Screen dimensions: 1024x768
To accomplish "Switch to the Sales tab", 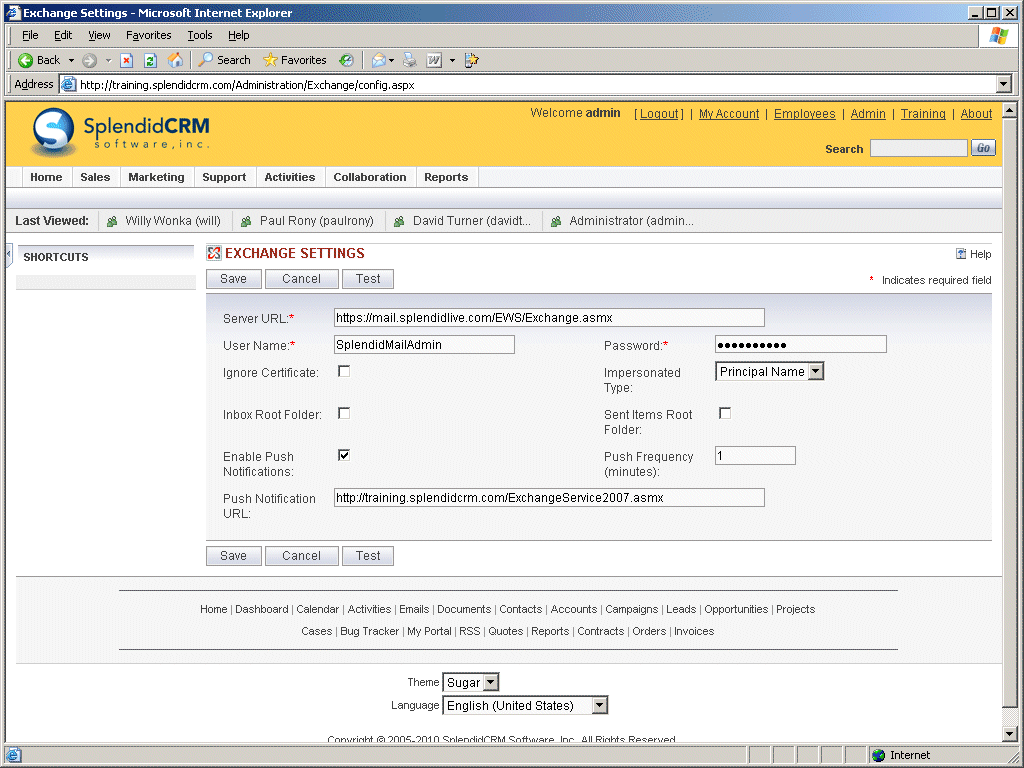I will point(95,177).
